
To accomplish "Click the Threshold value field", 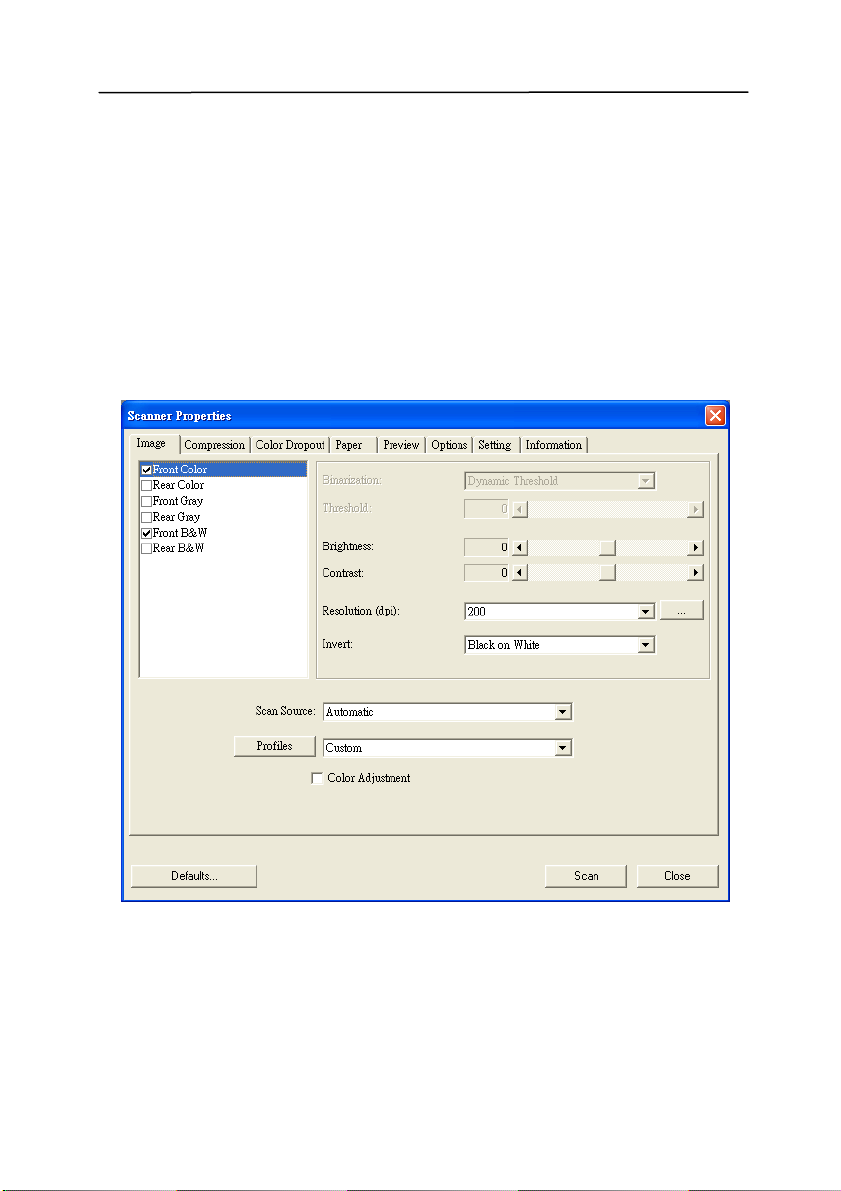I will [x=486, y=509].
